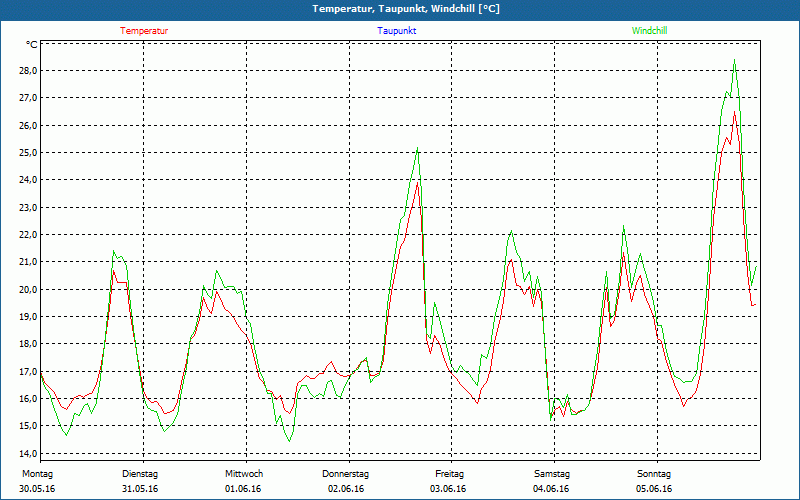Click the 17,0 y-axis value
This screenshot has height=500, width=800.
(29, 371)
